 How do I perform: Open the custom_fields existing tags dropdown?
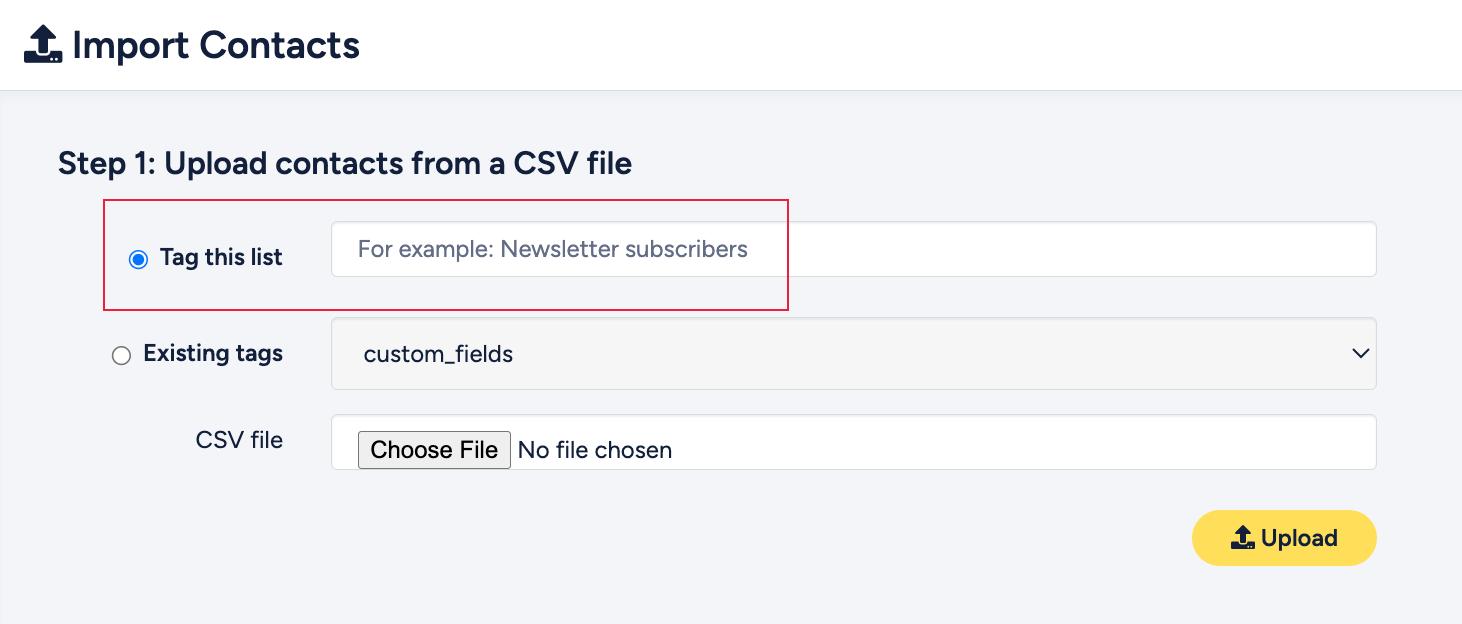click(854, 353)
